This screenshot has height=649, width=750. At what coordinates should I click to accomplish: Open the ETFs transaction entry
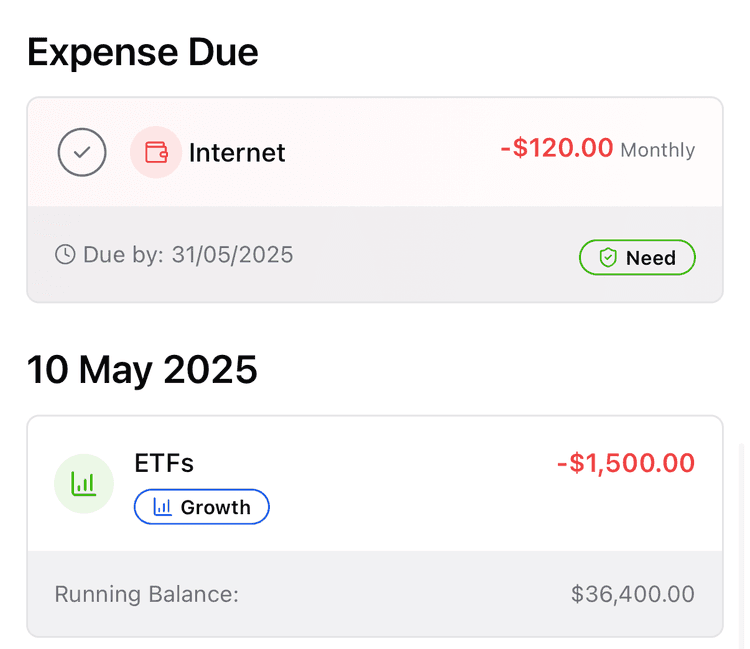tap(375, 526)
